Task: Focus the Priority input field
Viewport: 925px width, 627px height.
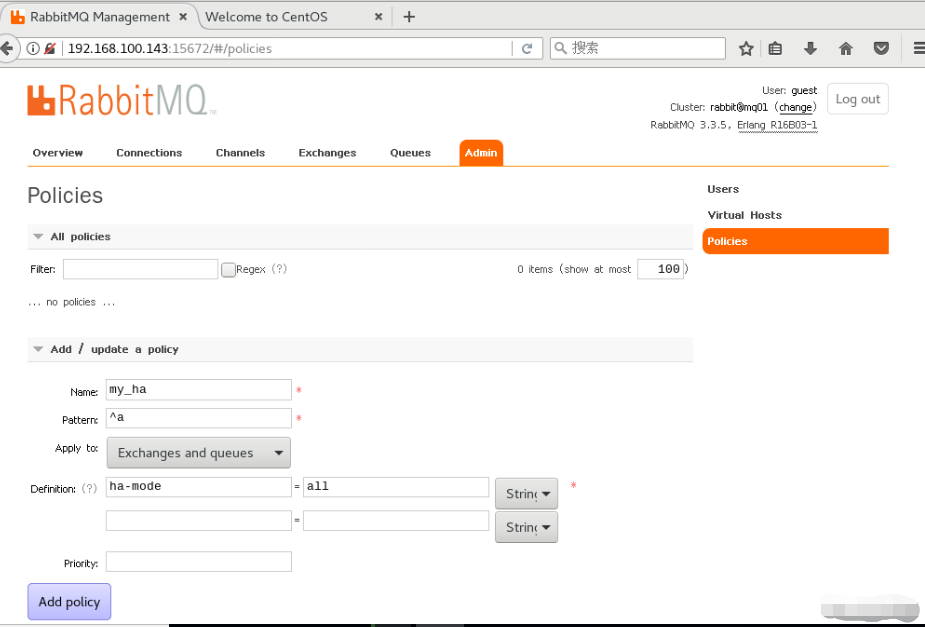Action: 199,562
